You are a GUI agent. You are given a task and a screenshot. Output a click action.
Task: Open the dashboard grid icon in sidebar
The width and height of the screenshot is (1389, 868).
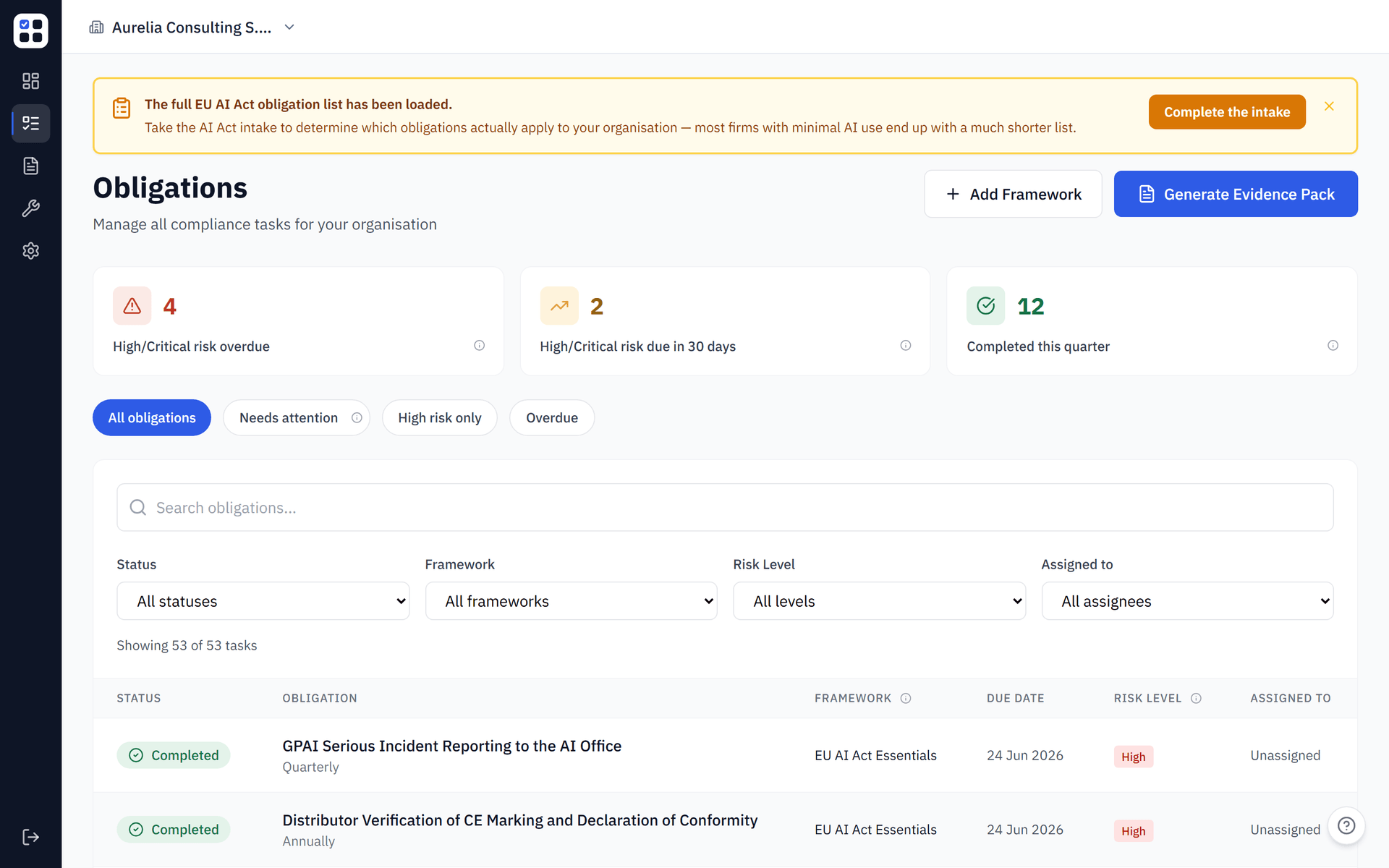(30, 80)
